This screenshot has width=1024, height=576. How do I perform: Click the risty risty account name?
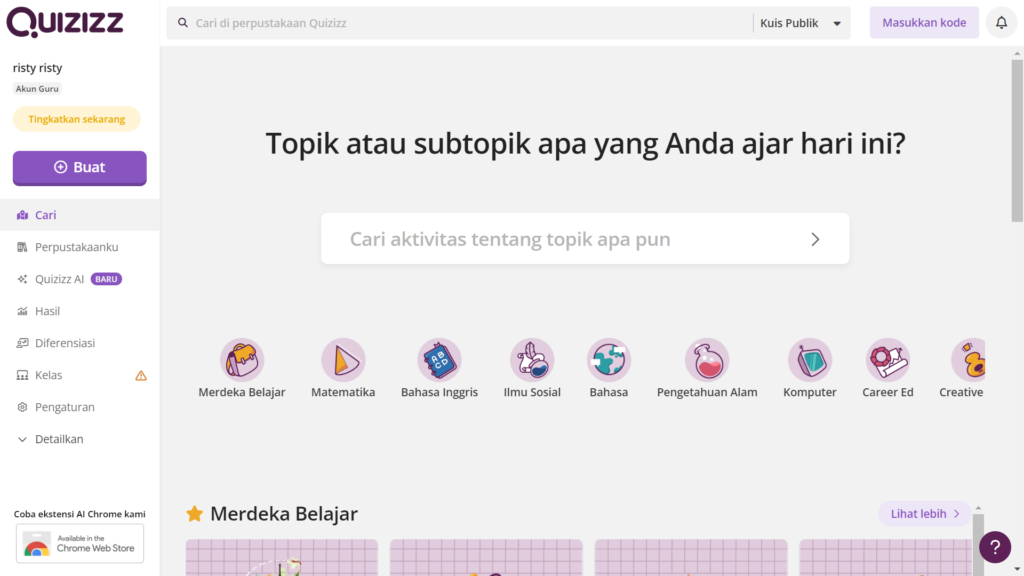tap(38, 68)
